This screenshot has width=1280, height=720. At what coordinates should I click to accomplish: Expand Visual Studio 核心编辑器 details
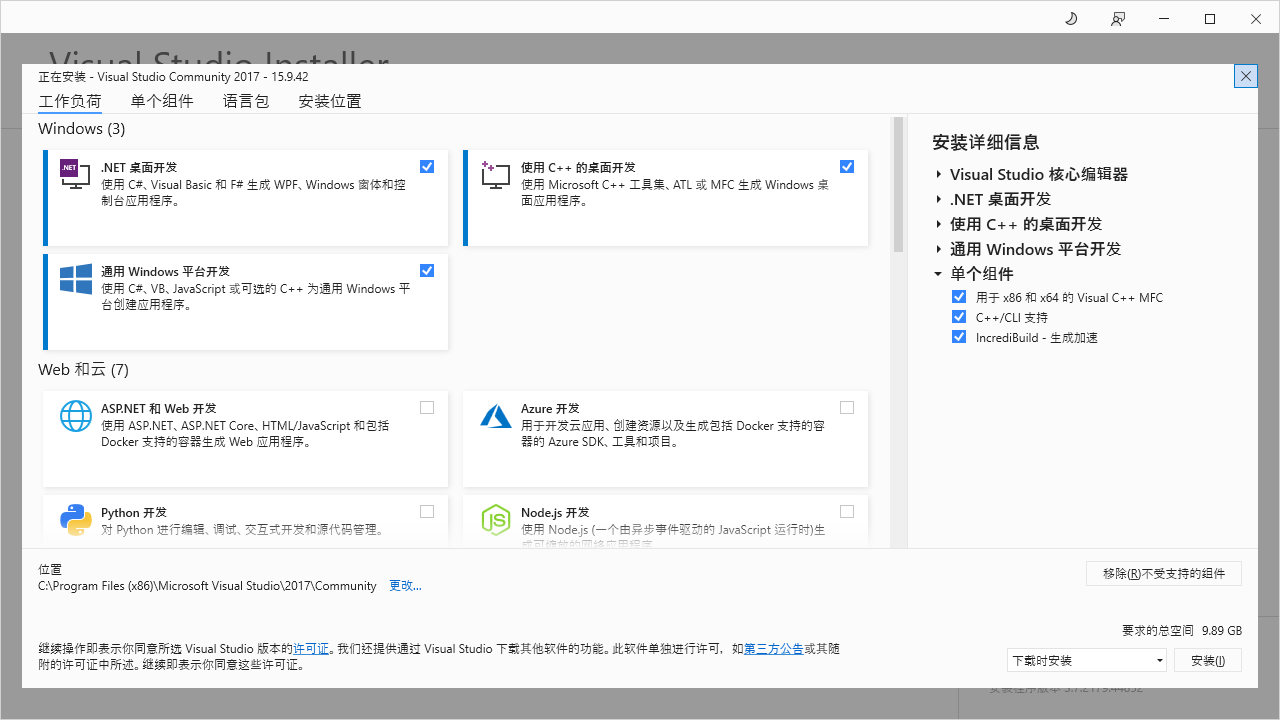click(939, 174)
